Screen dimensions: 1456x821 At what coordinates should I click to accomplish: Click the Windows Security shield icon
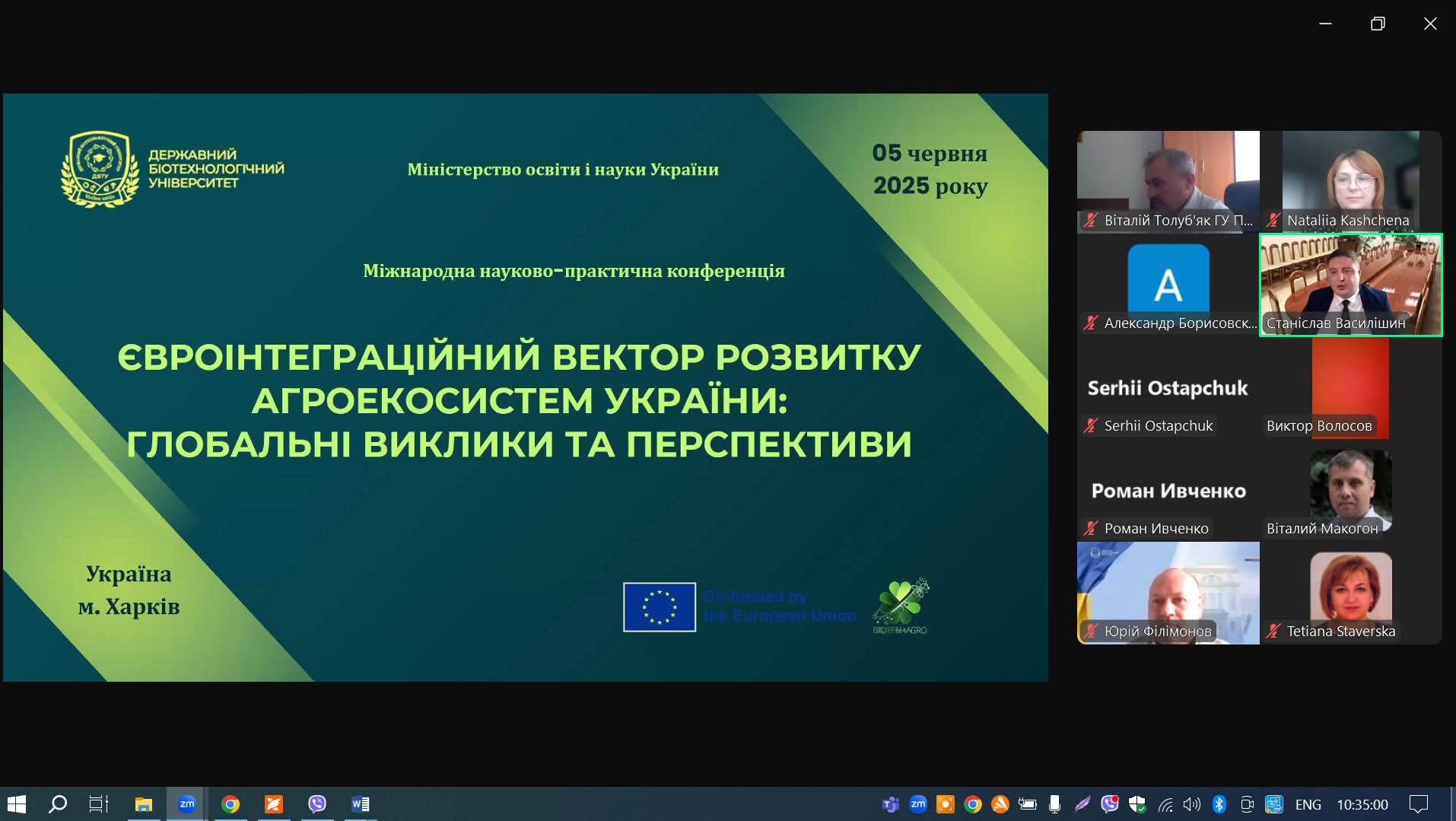(x=1137, y=804)
